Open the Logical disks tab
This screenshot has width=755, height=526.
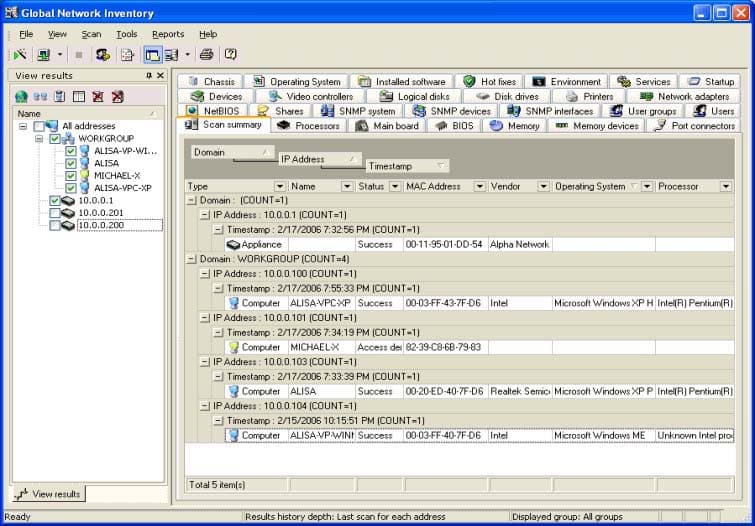(415, 96)
